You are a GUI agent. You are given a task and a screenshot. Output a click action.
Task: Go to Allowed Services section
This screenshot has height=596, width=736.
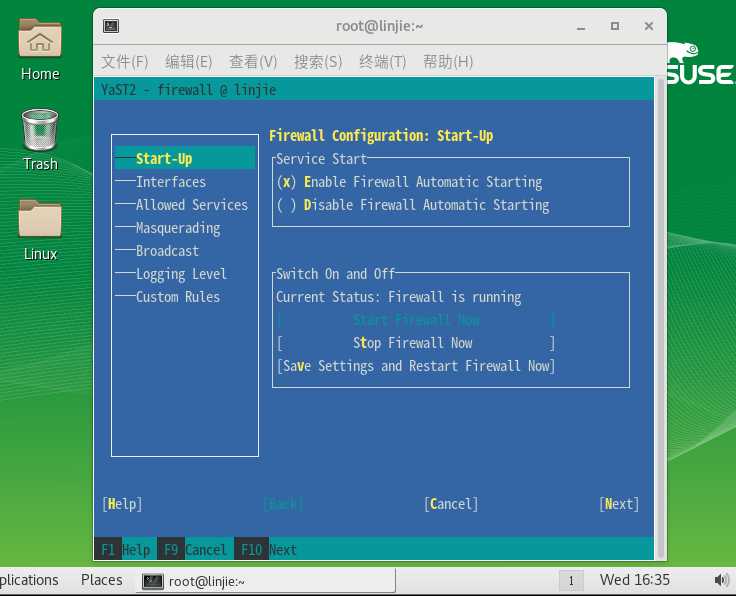(x=192, y=205)
